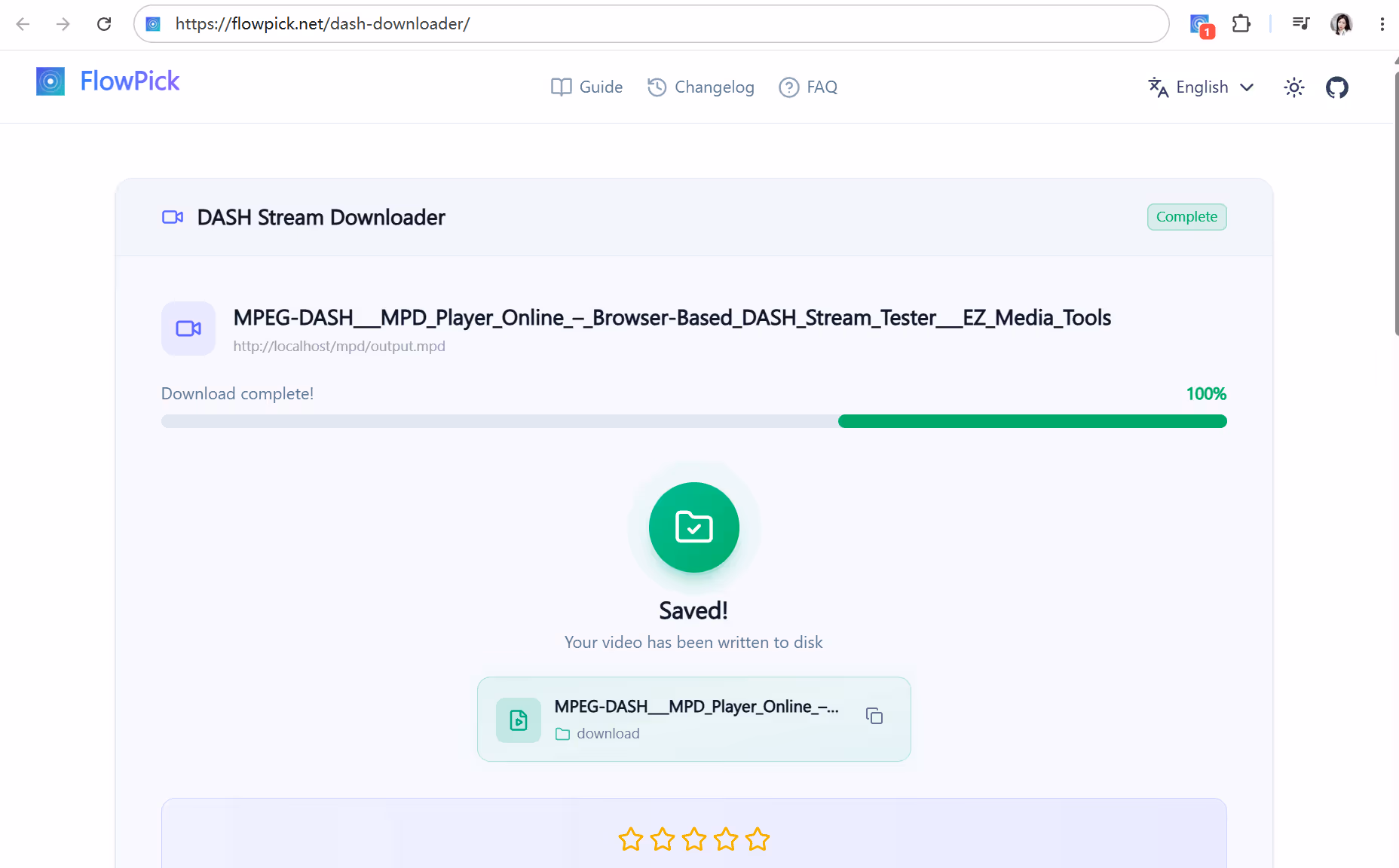Rate with the fourth star

point(726,839)
